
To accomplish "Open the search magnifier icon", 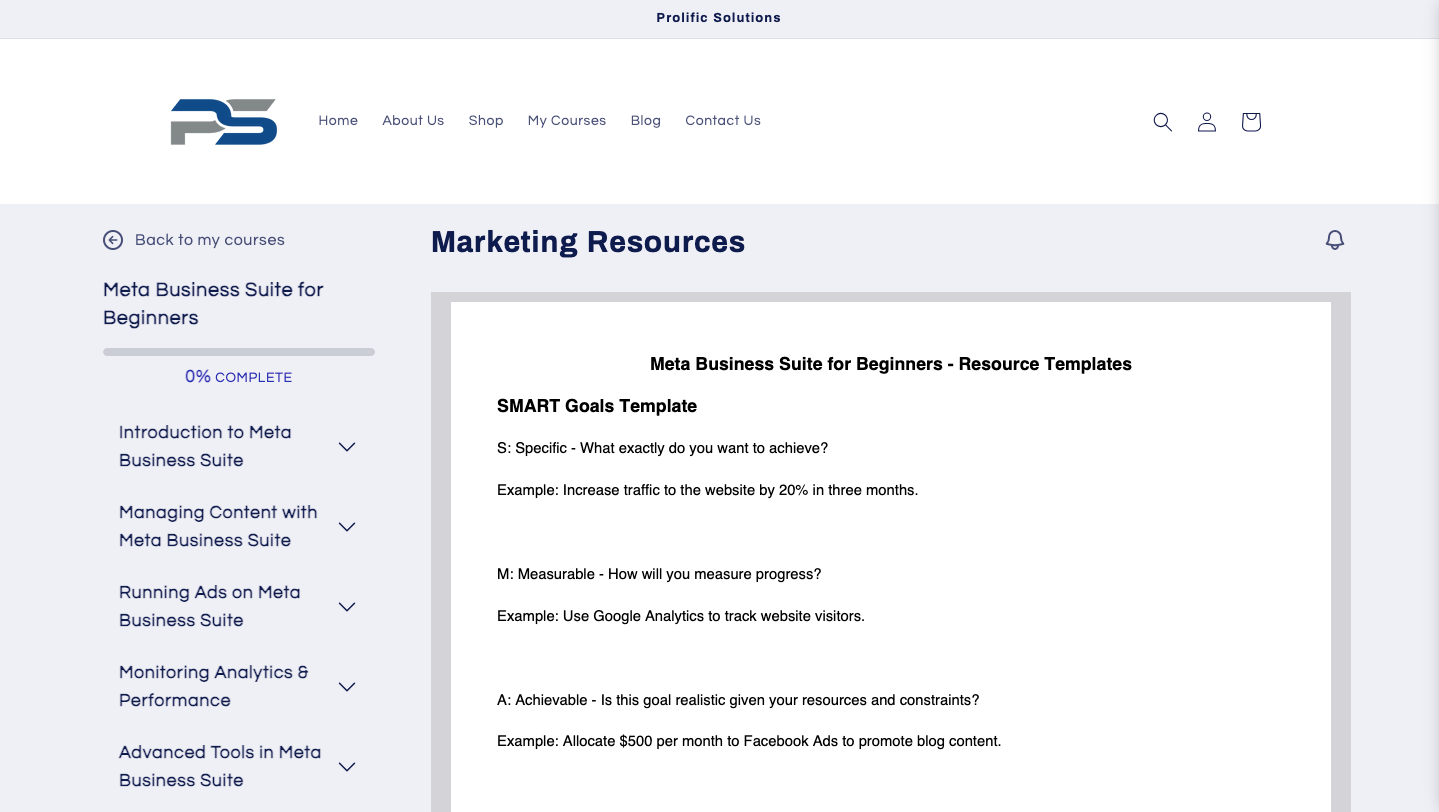I will point(1162,122).
